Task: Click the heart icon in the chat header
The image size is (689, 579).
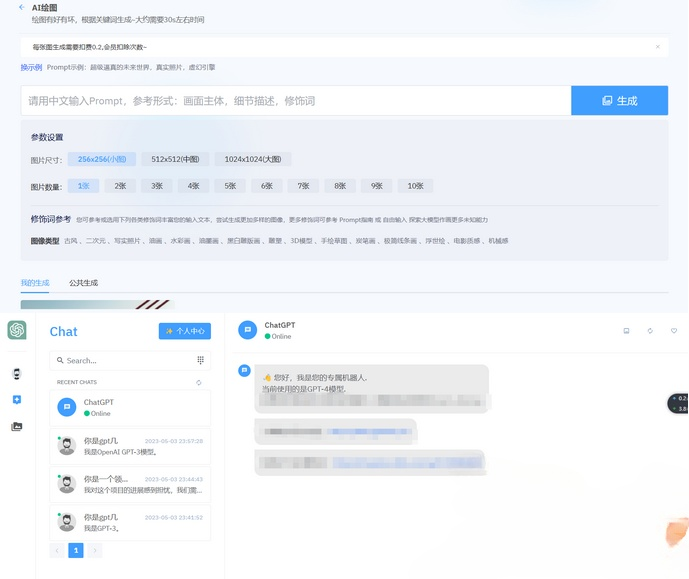Action: click(674, 331)
